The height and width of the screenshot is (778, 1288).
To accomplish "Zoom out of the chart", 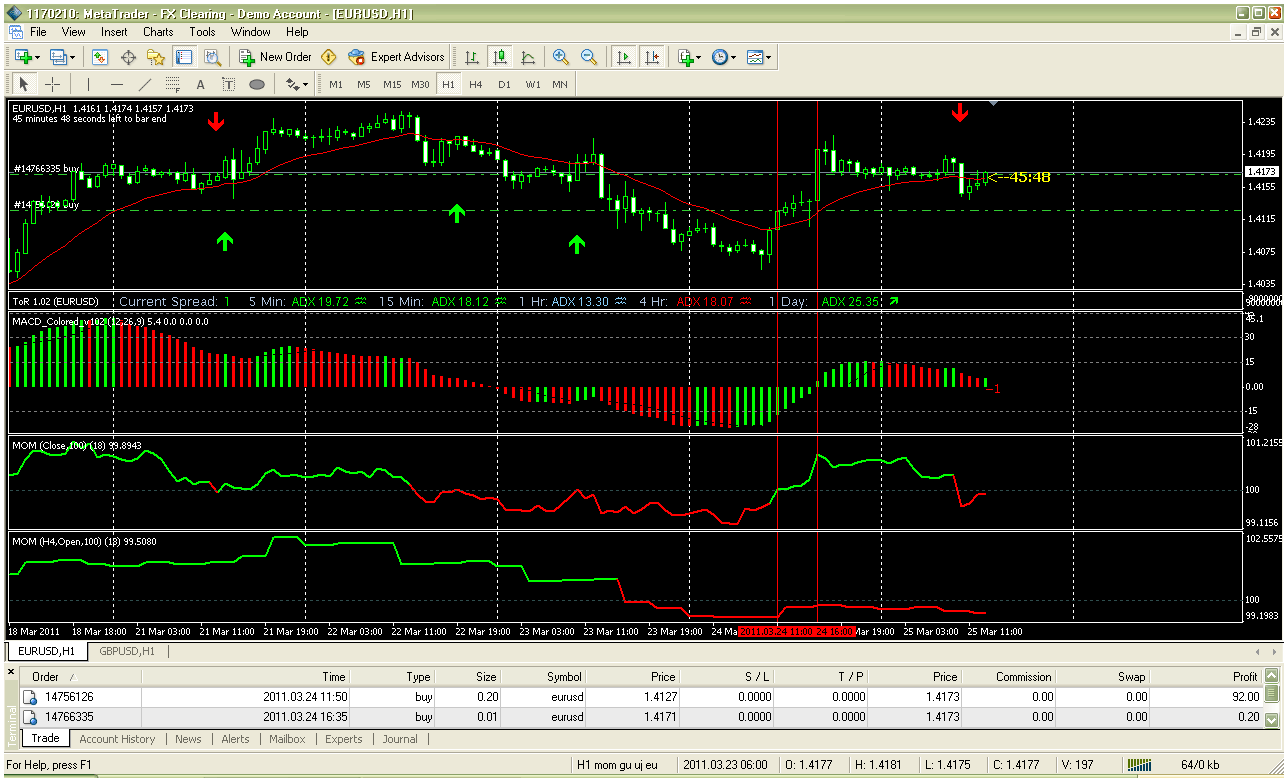I will click(x=589, y=57).
